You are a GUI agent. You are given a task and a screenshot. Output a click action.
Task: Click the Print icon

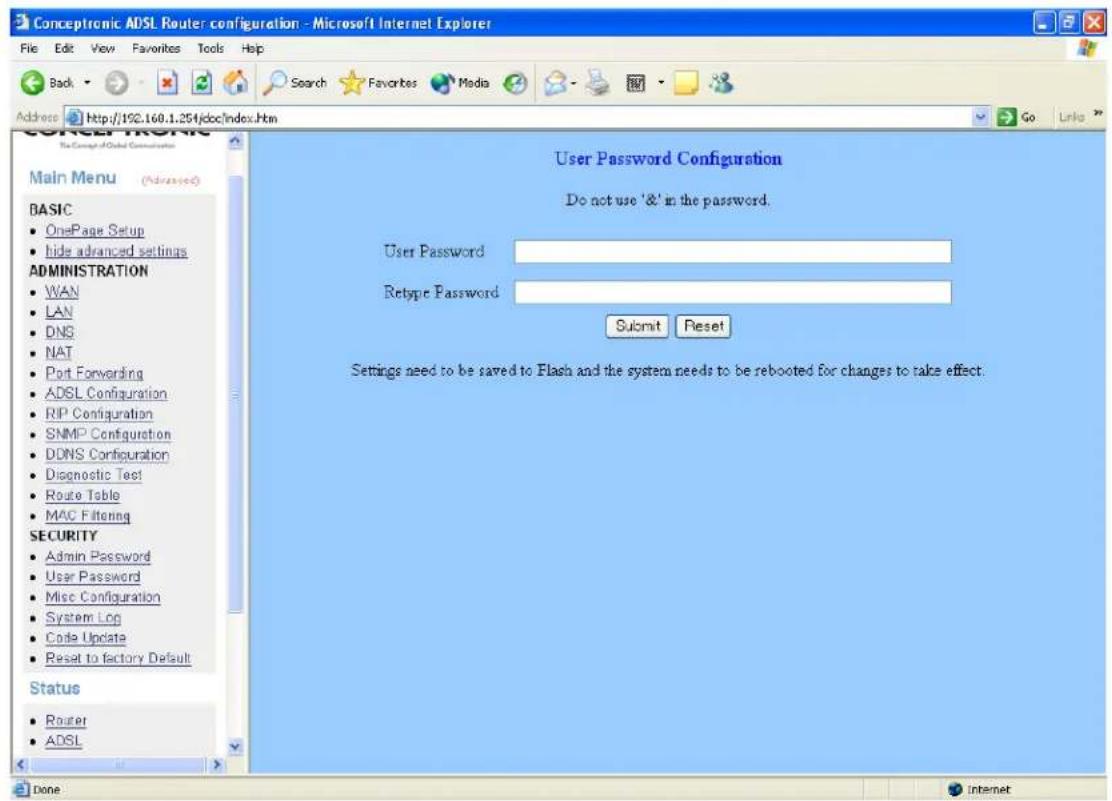point(598,83)
